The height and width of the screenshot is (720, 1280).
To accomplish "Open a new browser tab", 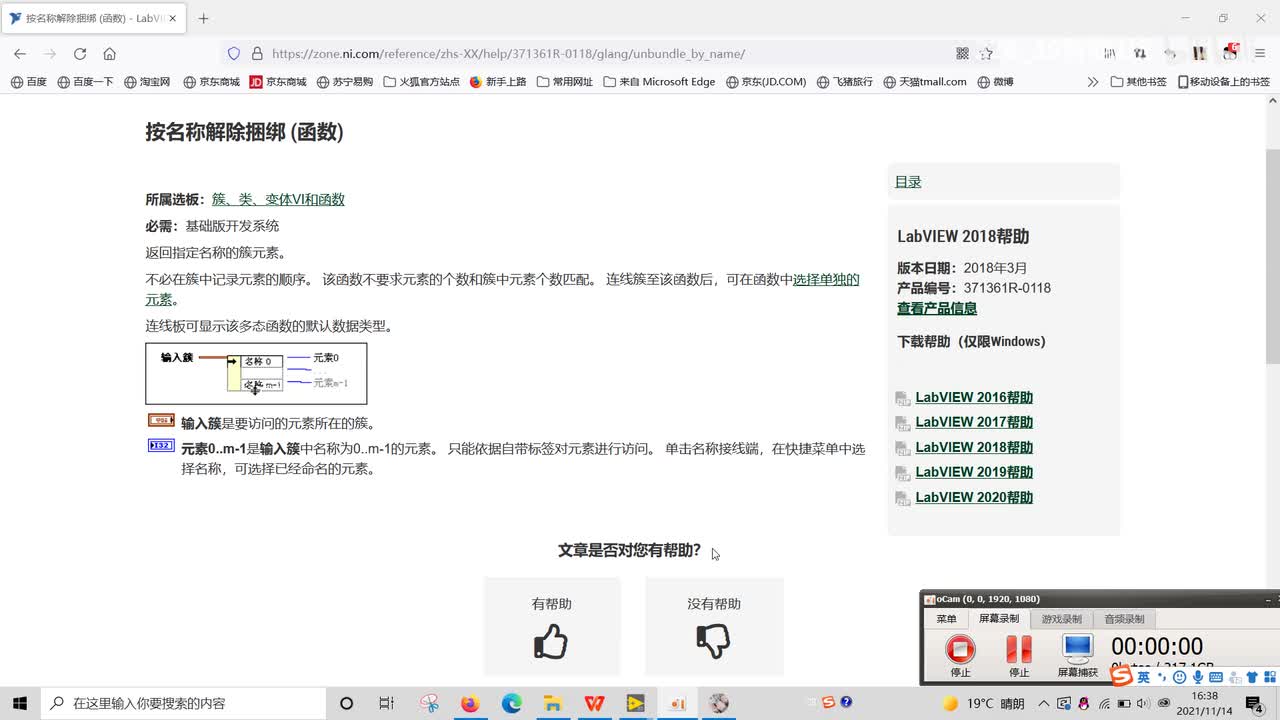I will [x=204, y=18].
